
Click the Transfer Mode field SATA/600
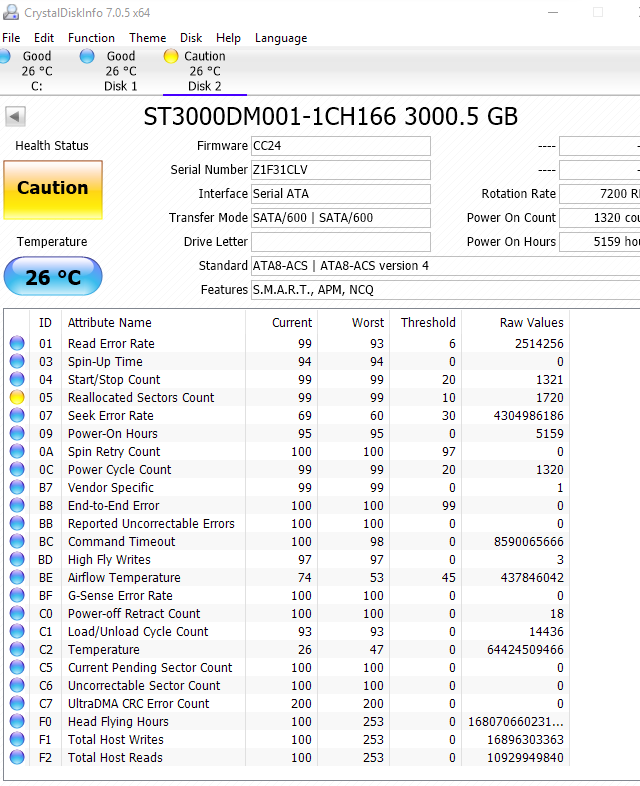coord(340,218)
